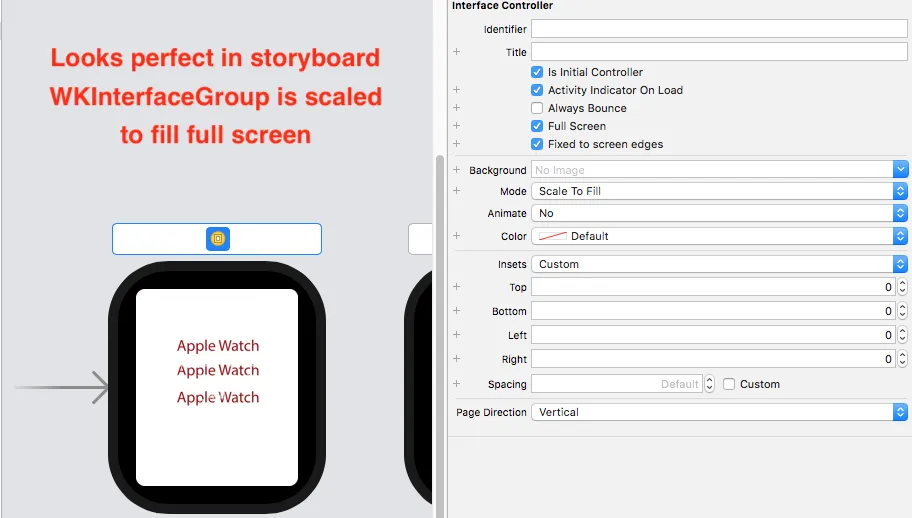Click the Left inset value field
This screenshot has height=518, width=912.
point(713,335)
